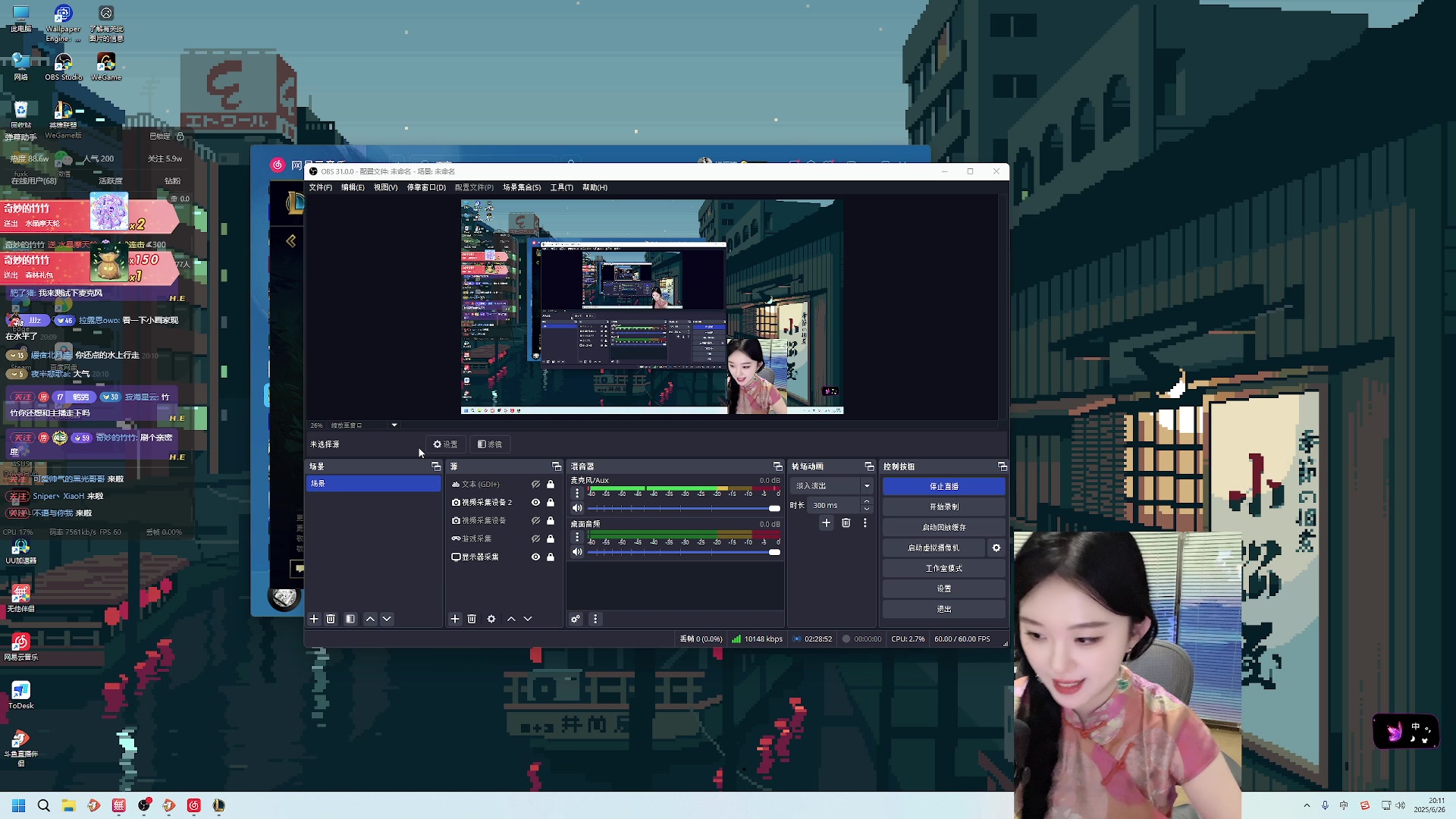Open 停靠窗口(D) menu
This screenshot has width=1456, height=819.
[x=426, y=187]
